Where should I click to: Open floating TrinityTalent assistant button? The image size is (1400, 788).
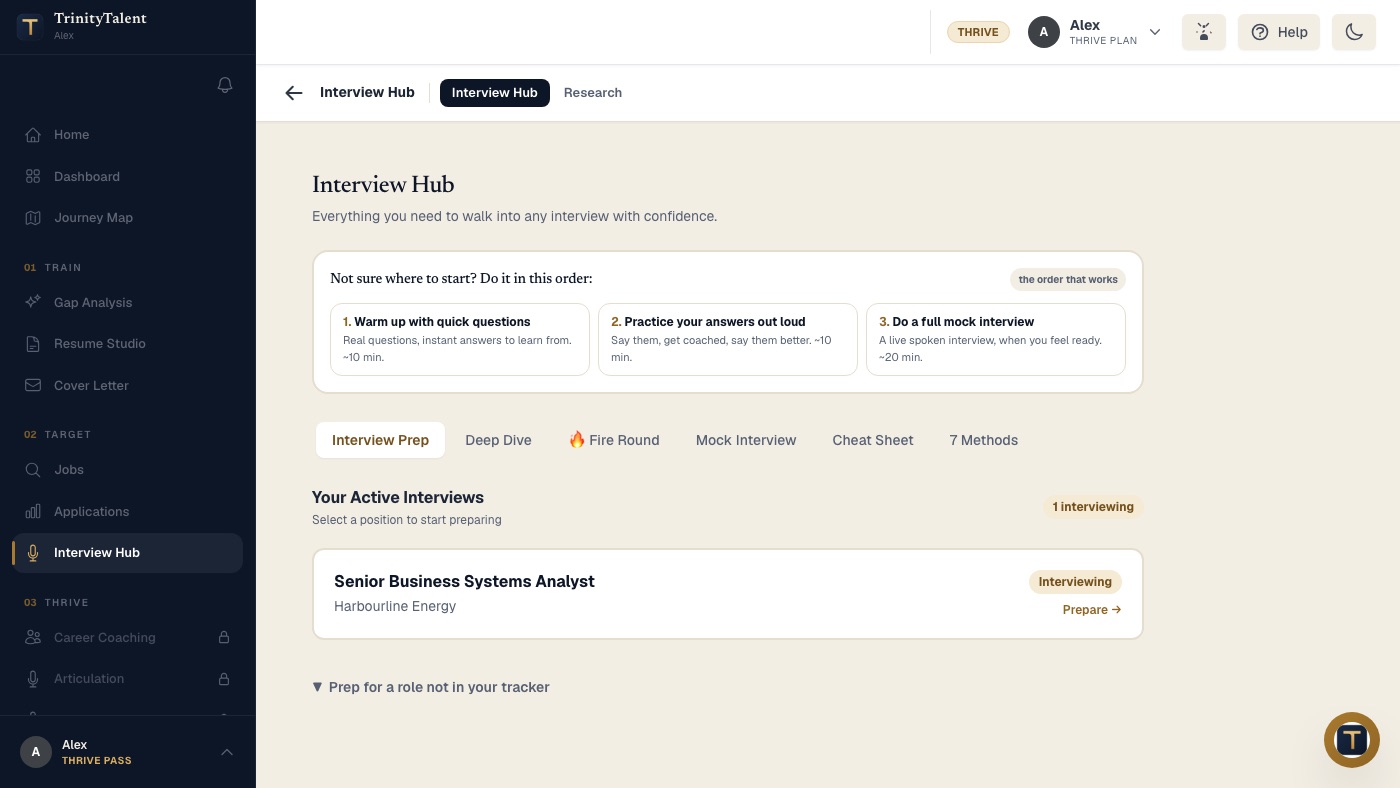[x=1352, y=740]
